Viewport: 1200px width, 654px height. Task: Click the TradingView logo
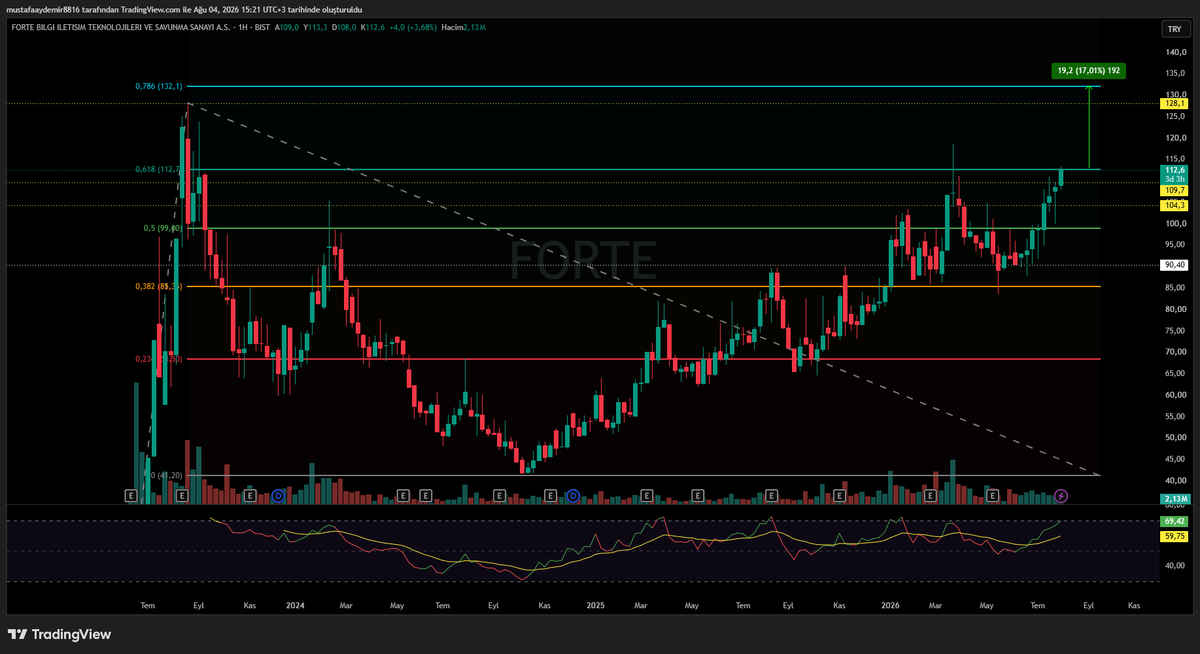pyautogui.click(x=59, y=634)
